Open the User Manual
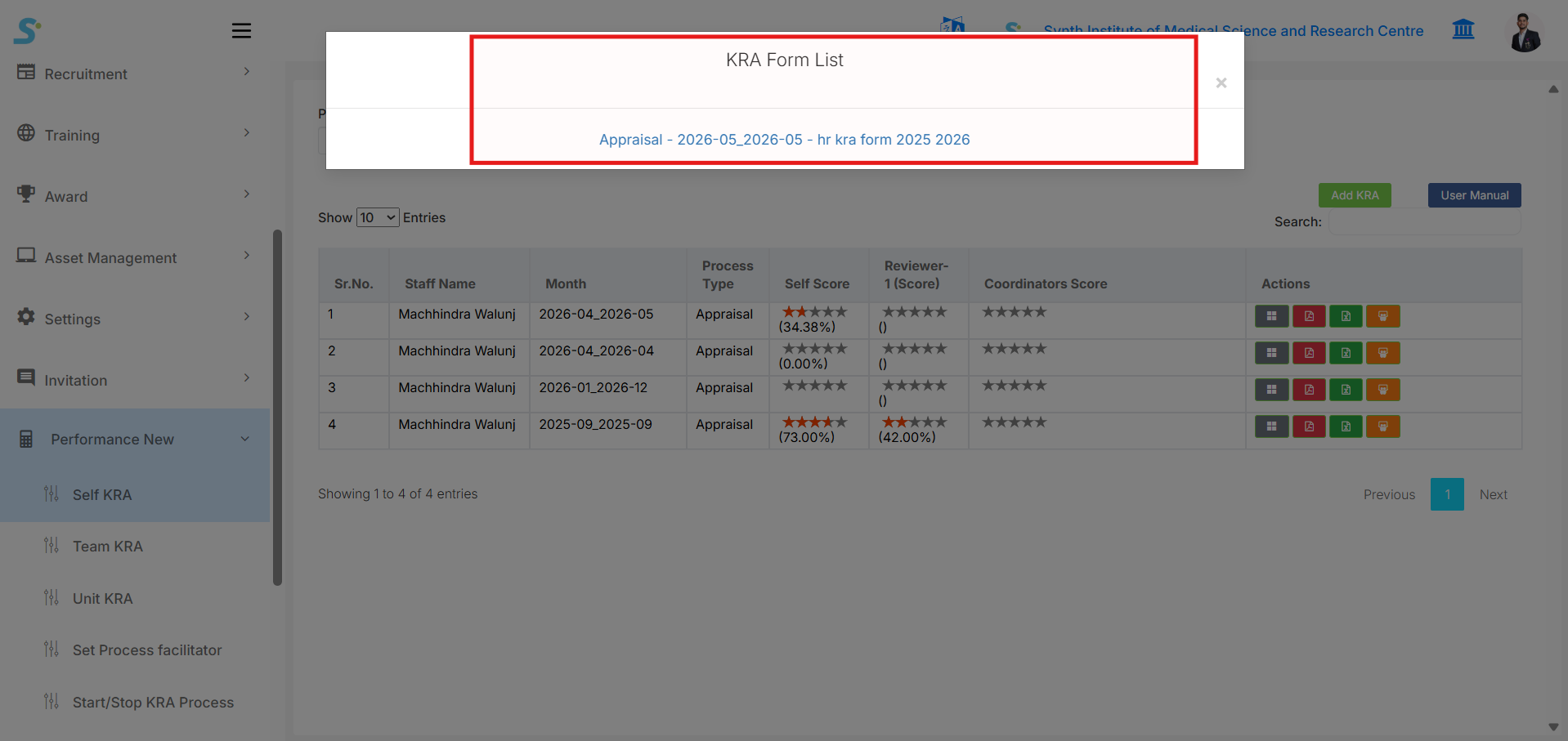 (x=1475, y=195)
